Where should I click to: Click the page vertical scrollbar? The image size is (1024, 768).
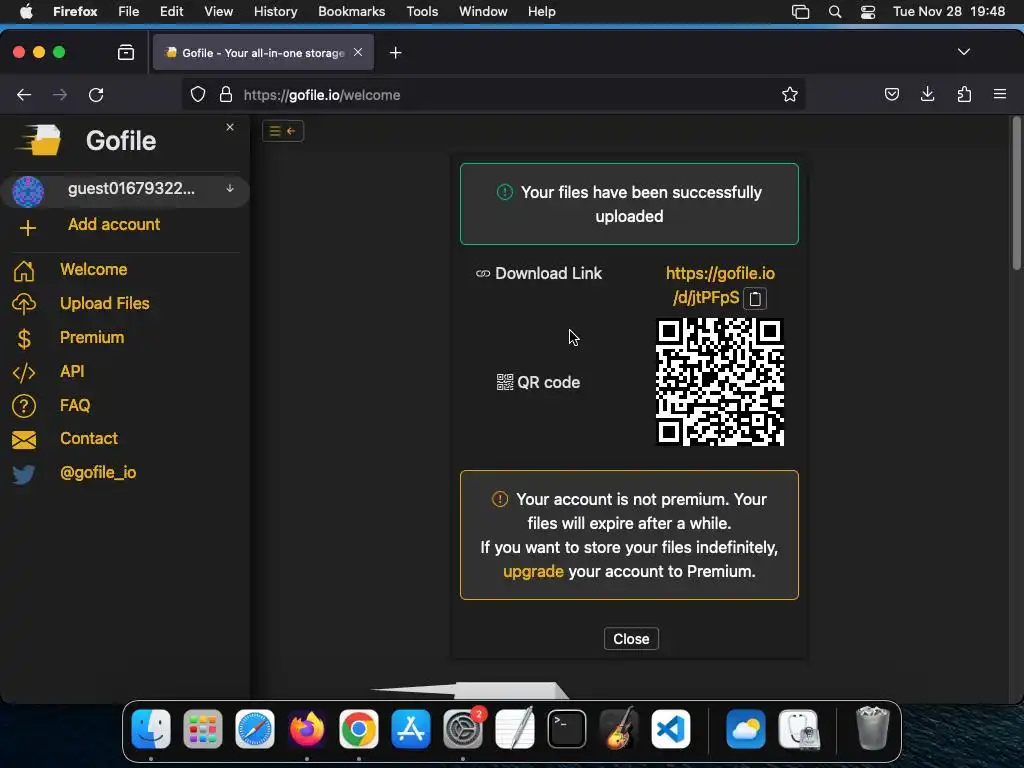[1016, 193]
